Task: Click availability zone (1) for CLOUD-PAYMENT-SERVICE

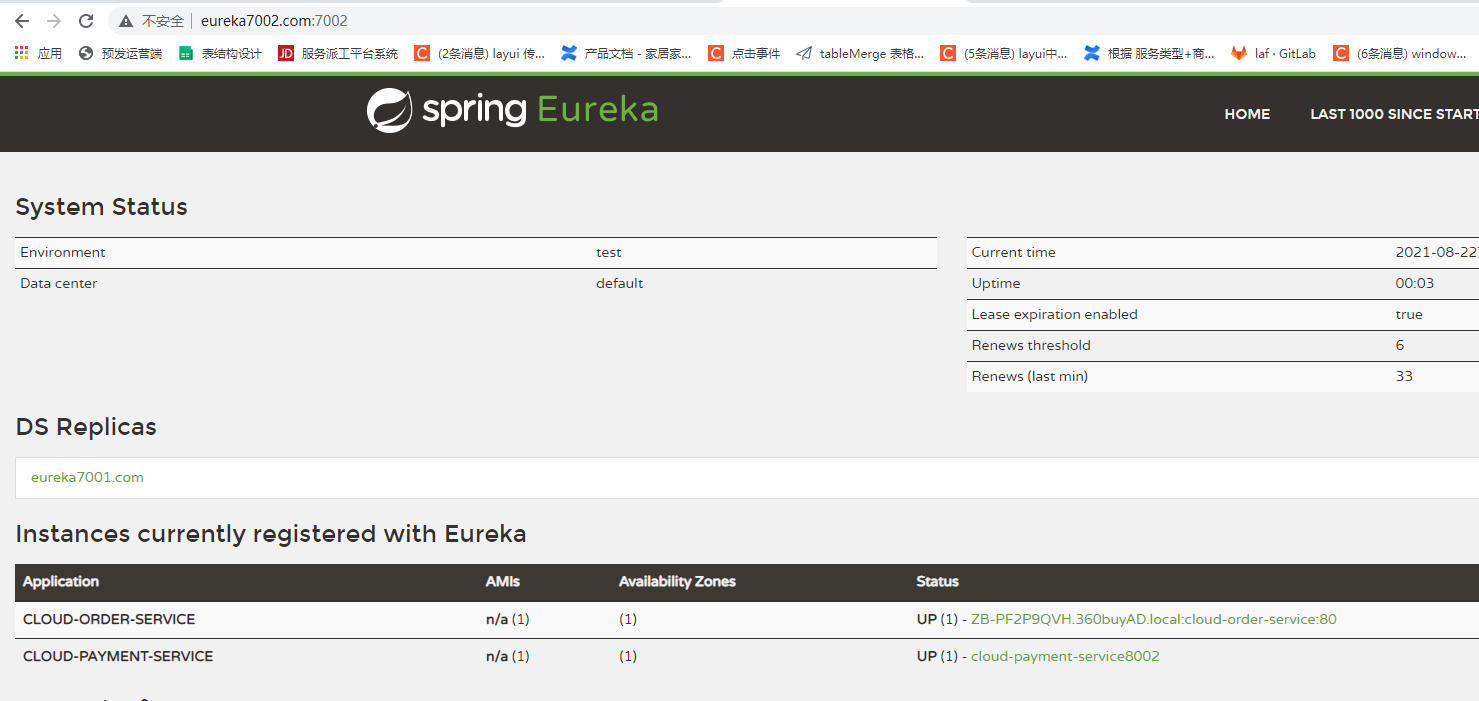Action: point(628,657)
